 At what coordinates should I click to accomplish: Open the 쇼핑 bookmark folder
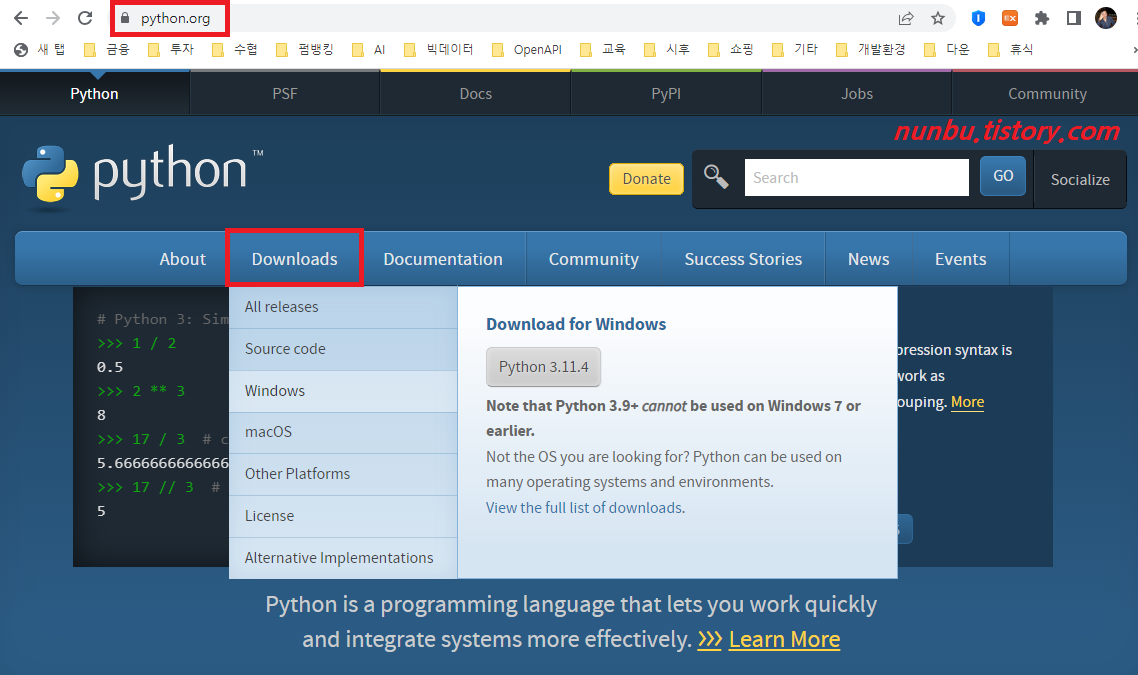[x=731, y=49]
